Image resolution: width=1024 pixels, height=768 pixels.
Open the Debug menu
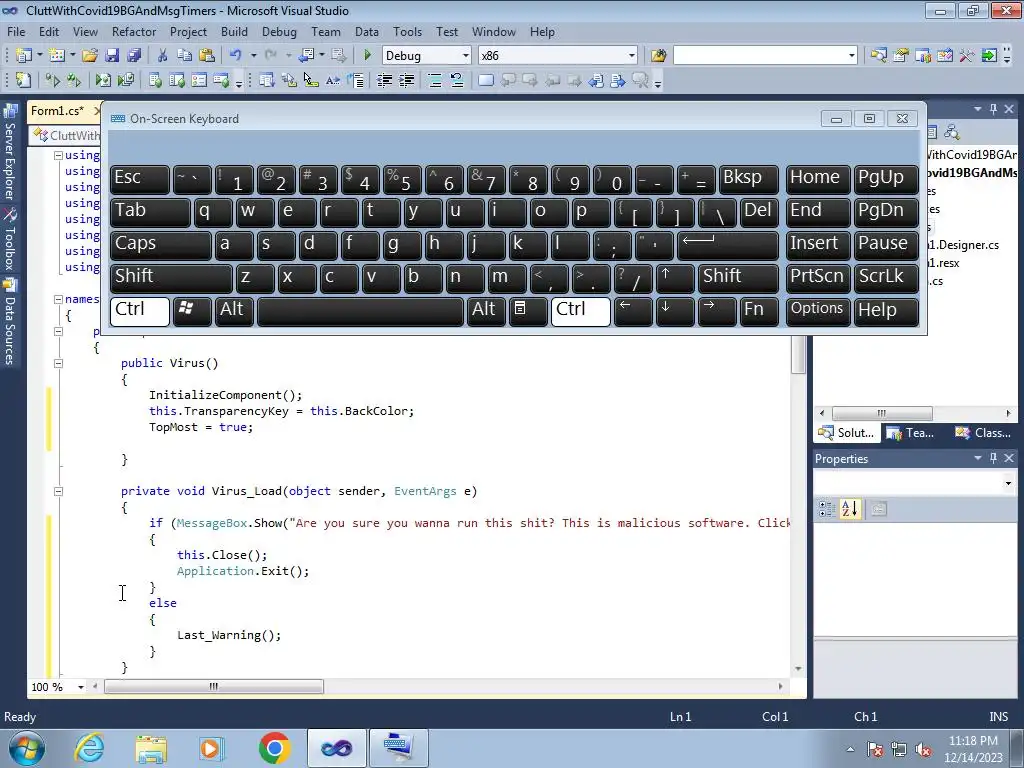coord(279,31)
